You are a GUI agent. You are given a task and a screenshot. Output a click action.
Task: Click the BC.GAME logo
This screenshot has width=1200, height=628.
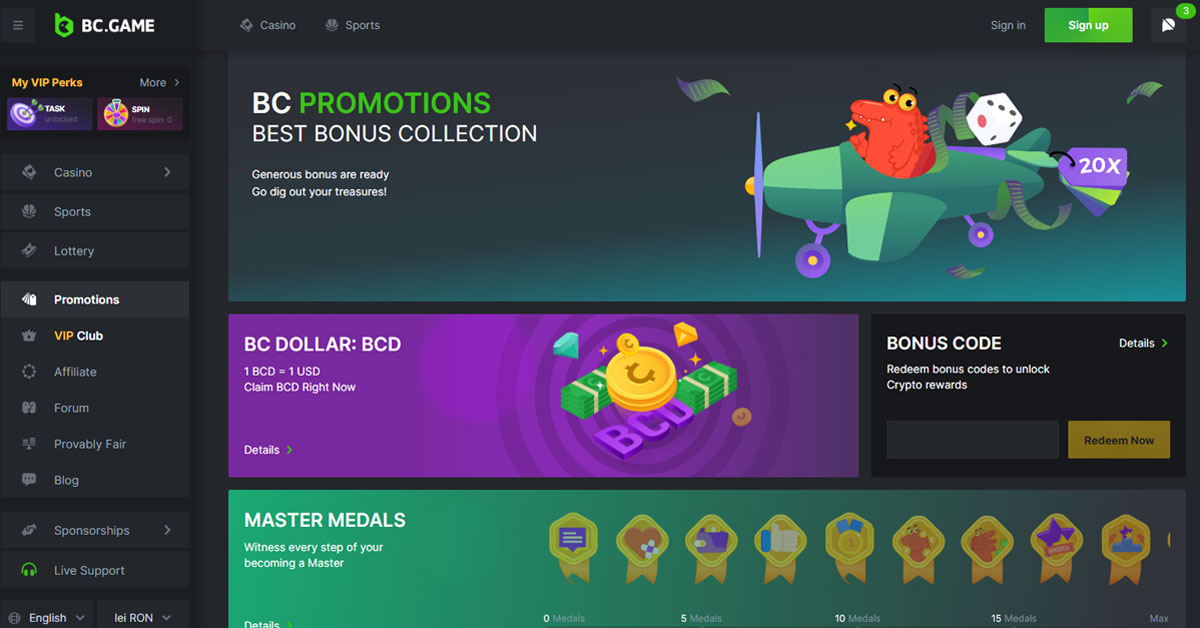104,25
